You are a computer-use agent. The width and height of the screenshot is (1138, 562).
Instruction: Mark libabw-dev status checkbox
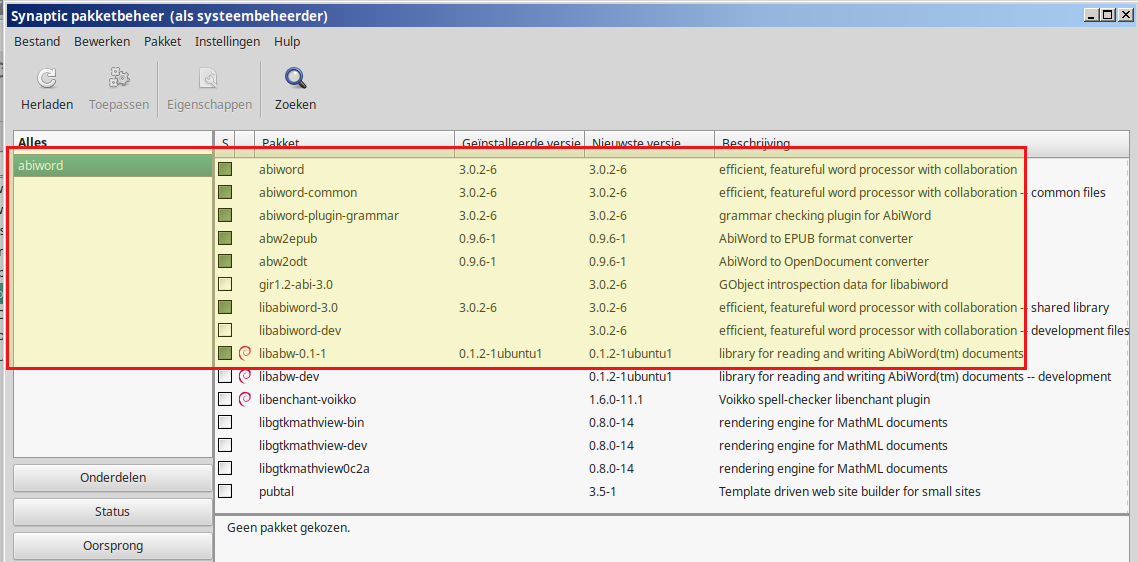pos(225,376)
